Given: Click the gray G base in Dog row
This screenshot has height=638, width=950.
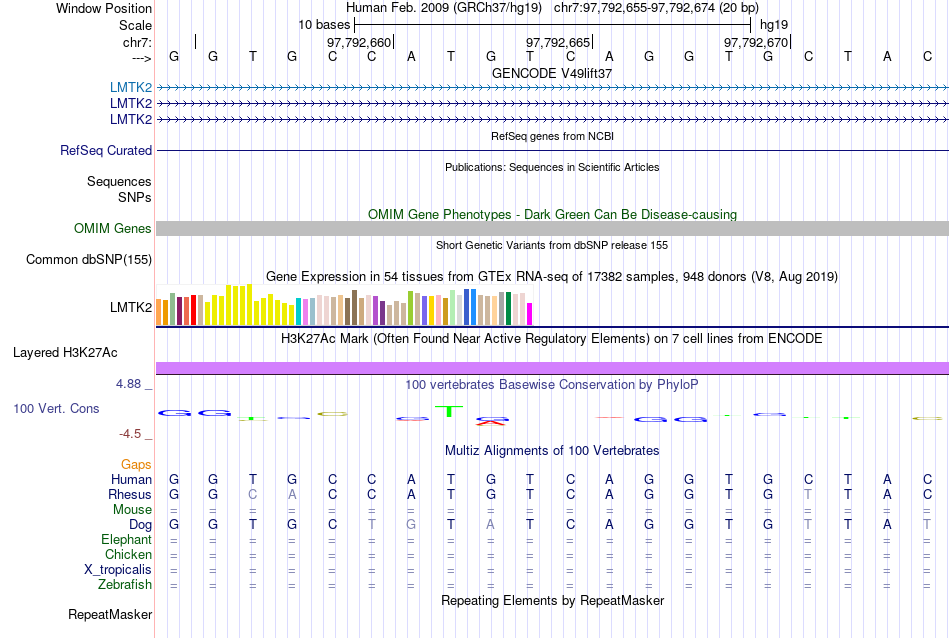Looking at the screenshot, I should pos(411,525).
